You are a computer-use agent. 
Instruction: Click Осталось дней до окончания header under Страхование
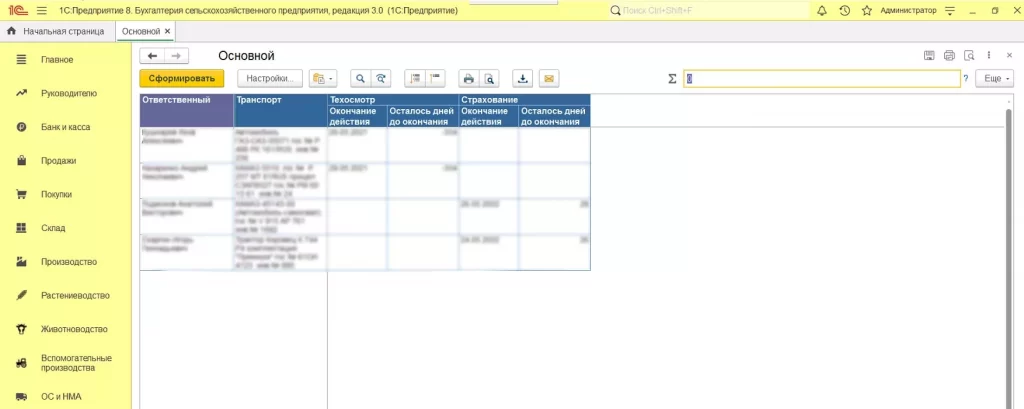[554, 116]
